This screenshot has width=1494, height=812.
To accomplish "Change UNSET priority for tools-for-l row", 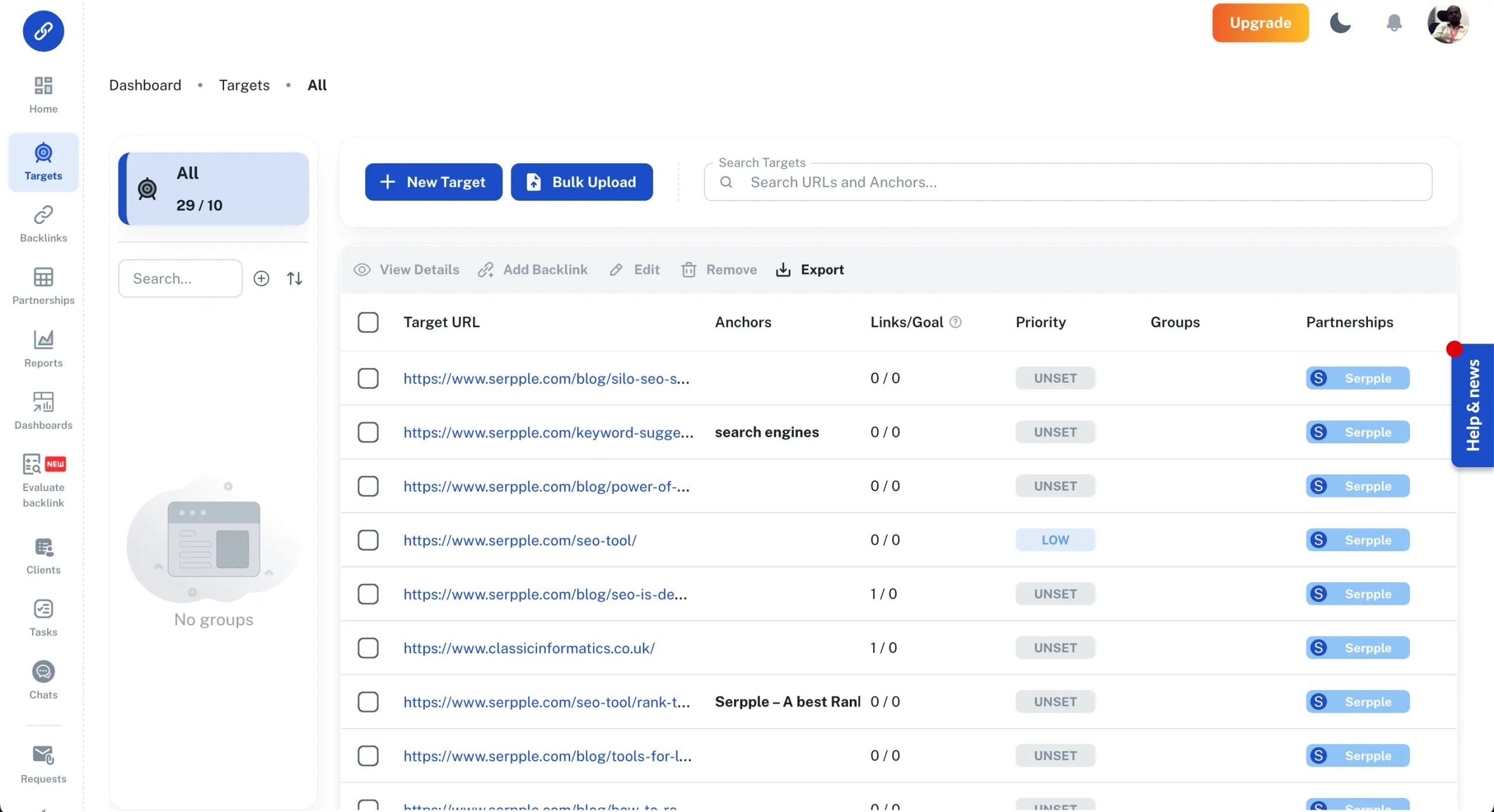I will point(1055,755).
